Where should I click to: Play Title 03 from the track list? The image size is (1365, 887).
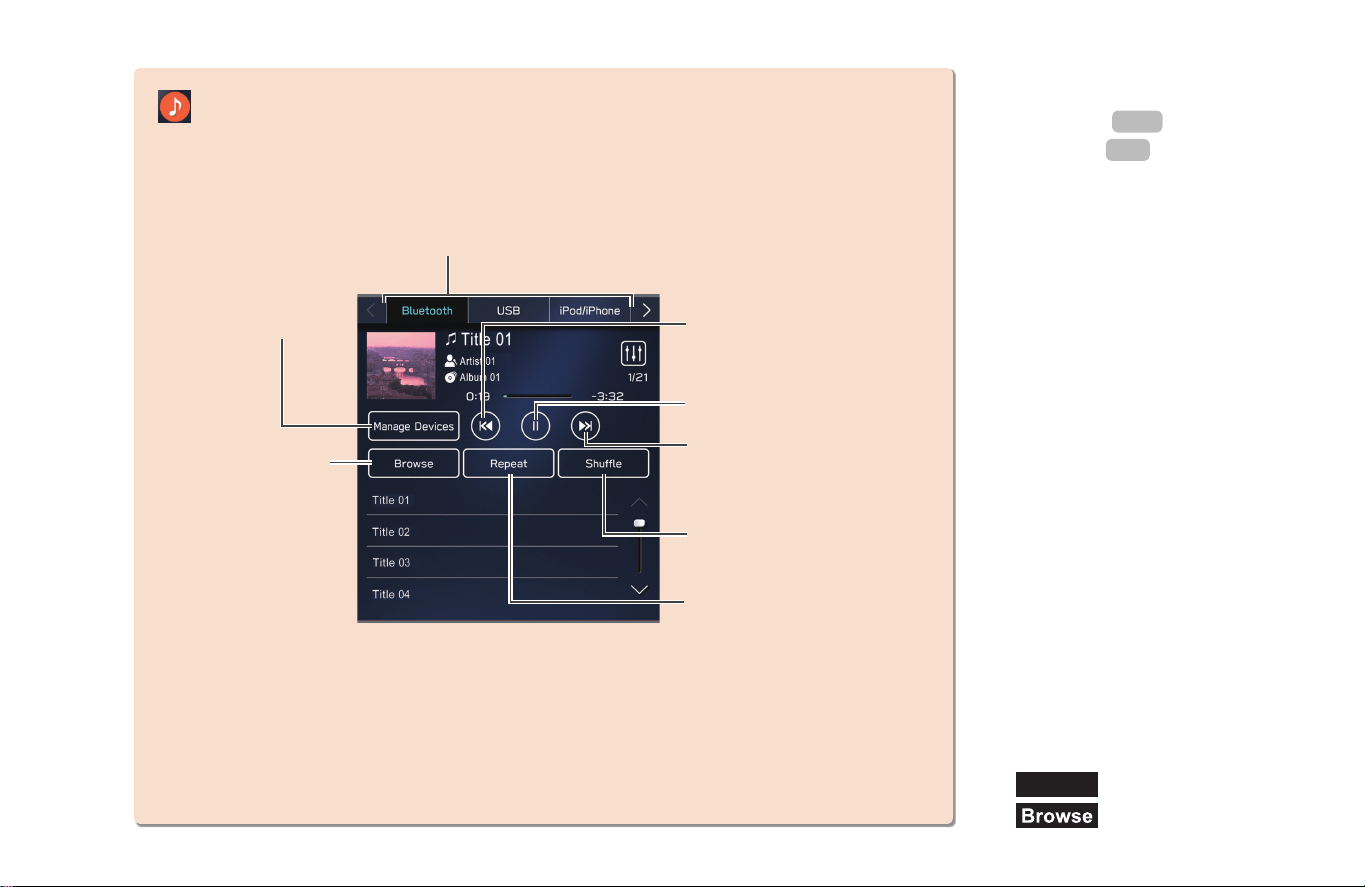tap(492, 562)
